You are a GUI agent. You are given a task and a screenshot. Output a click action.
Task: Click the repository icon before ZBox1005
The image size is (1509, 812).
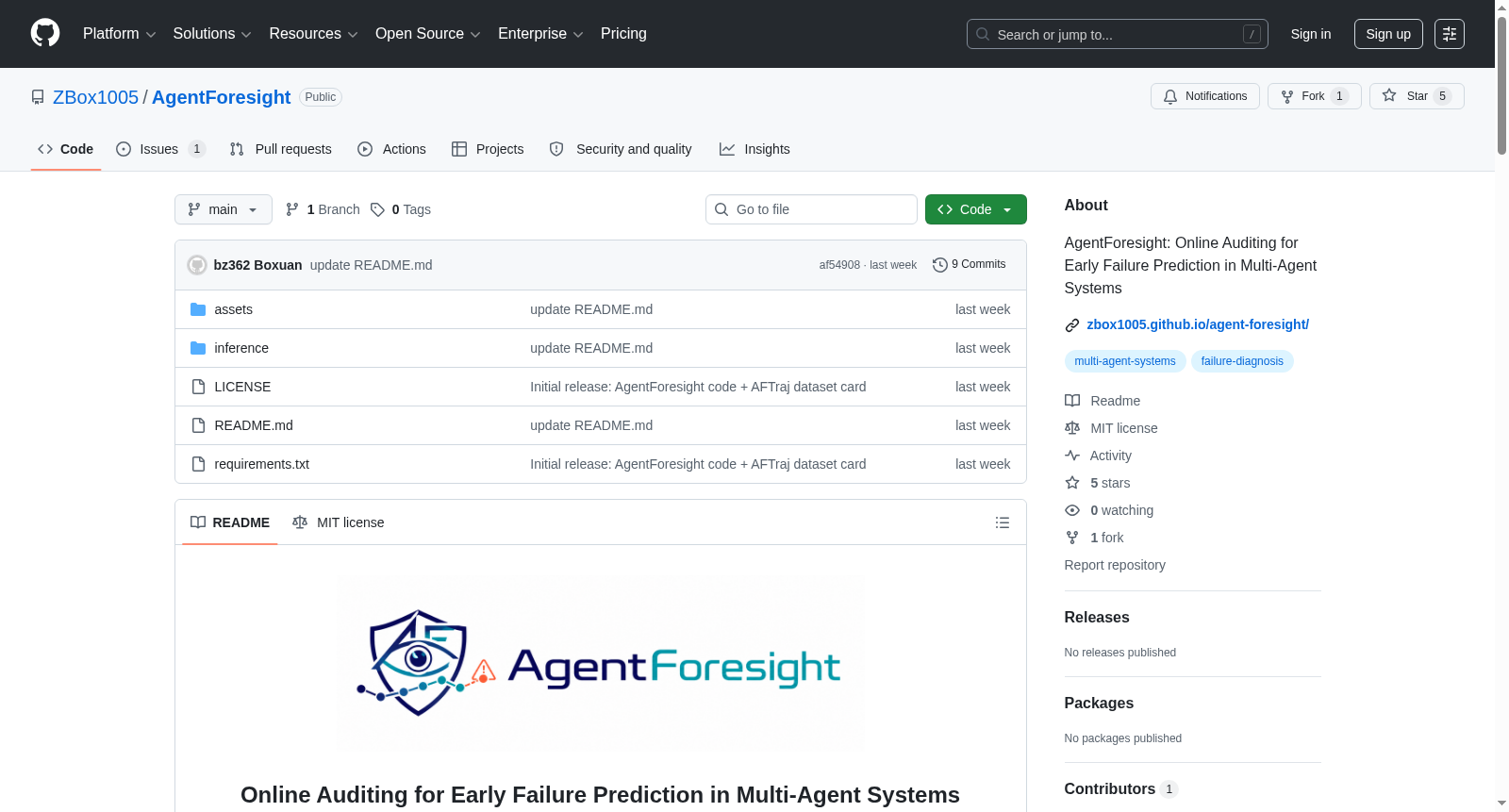coord(38,97)
